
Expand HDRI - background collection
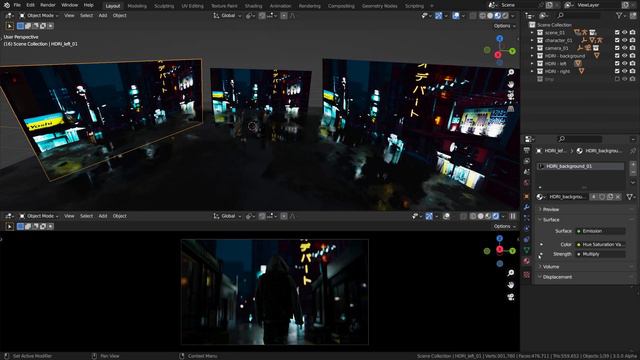point(532,56)
